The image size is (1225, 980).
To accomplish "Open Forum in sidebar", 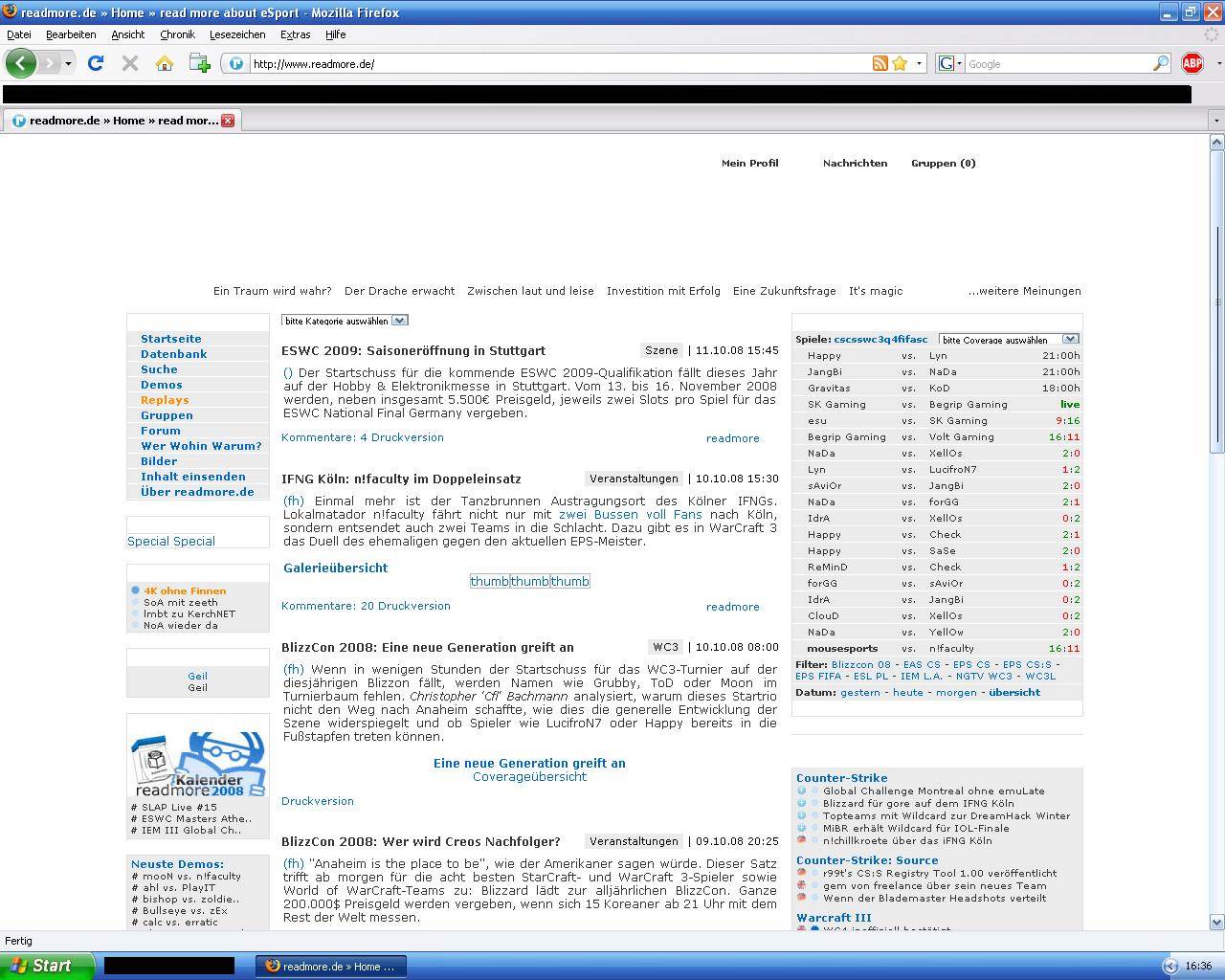I will (160, 431).
